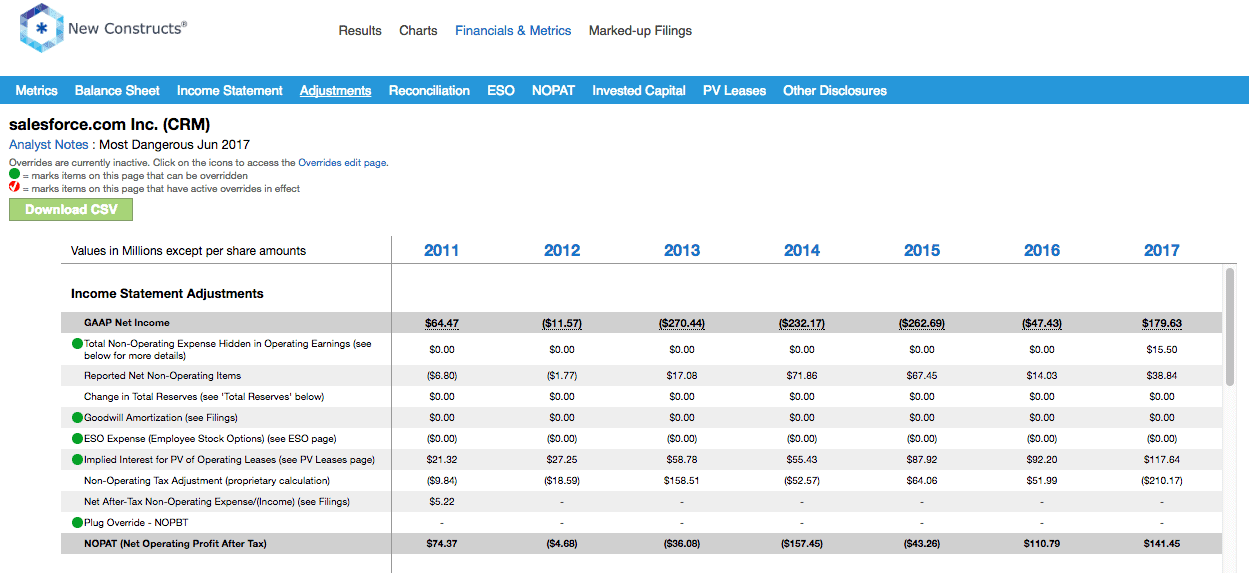Open the Overrides edit page link
The image size is (1249, 573).
341,162
